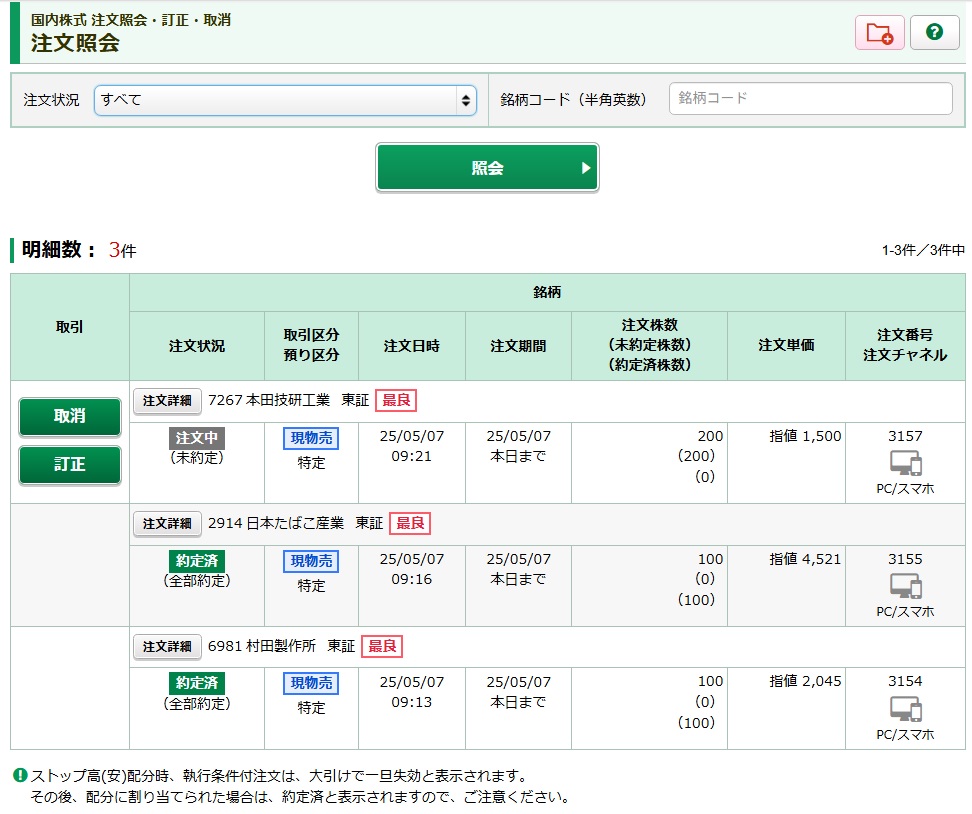Click the 最良 badge on Honda row

tap(396, 400)
